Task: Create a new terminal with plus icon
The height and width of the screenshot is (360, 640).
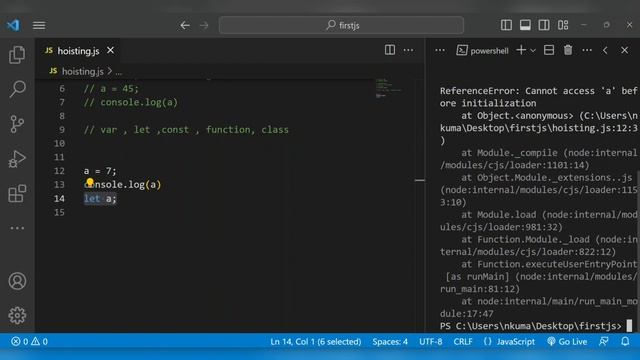Action: (521, 50)
